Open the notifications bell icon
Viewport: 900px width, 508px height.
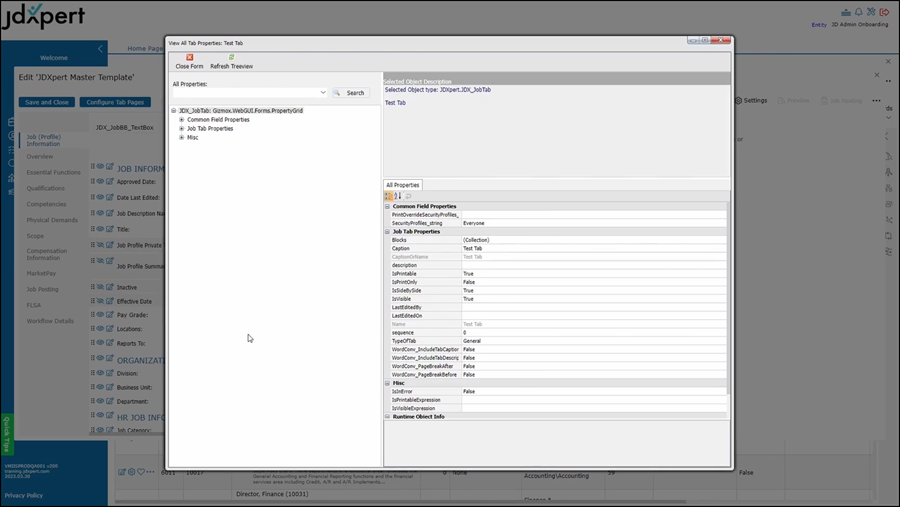(859, 12)
